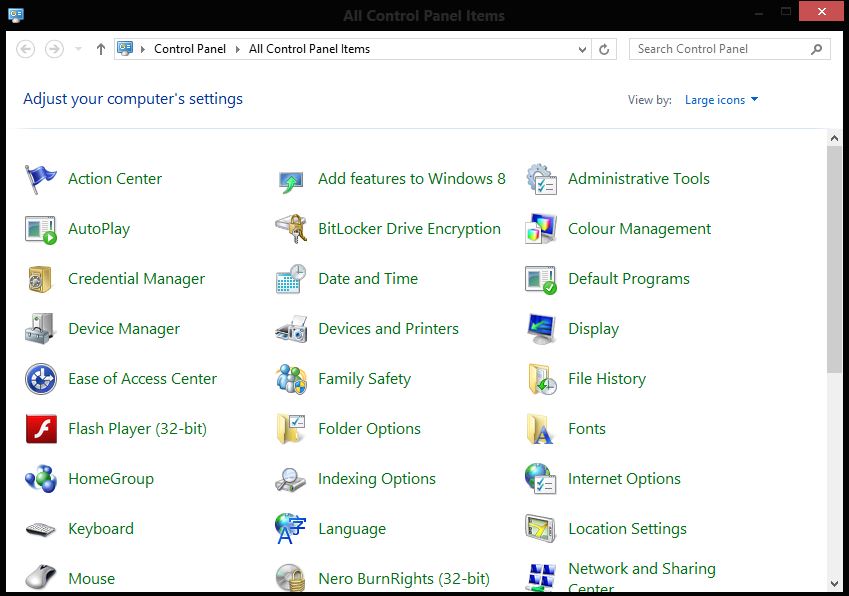This screenshot has height=596, width=849.
Task: Open the Action Center link text
Action: (115, 179)
